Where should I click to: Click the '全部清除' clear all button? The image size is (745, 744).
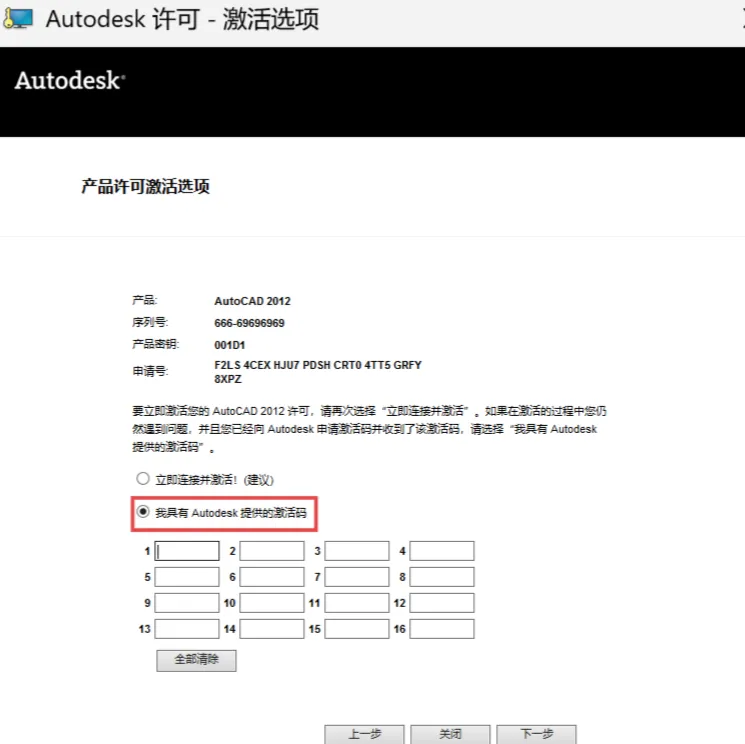[196, 660]
